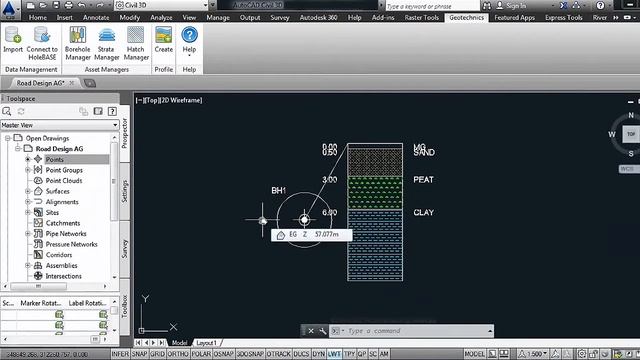The width and height of the screenshot is (640, 360).
Task: Expand the Surfaces tree node
Action: pos(28,191)
